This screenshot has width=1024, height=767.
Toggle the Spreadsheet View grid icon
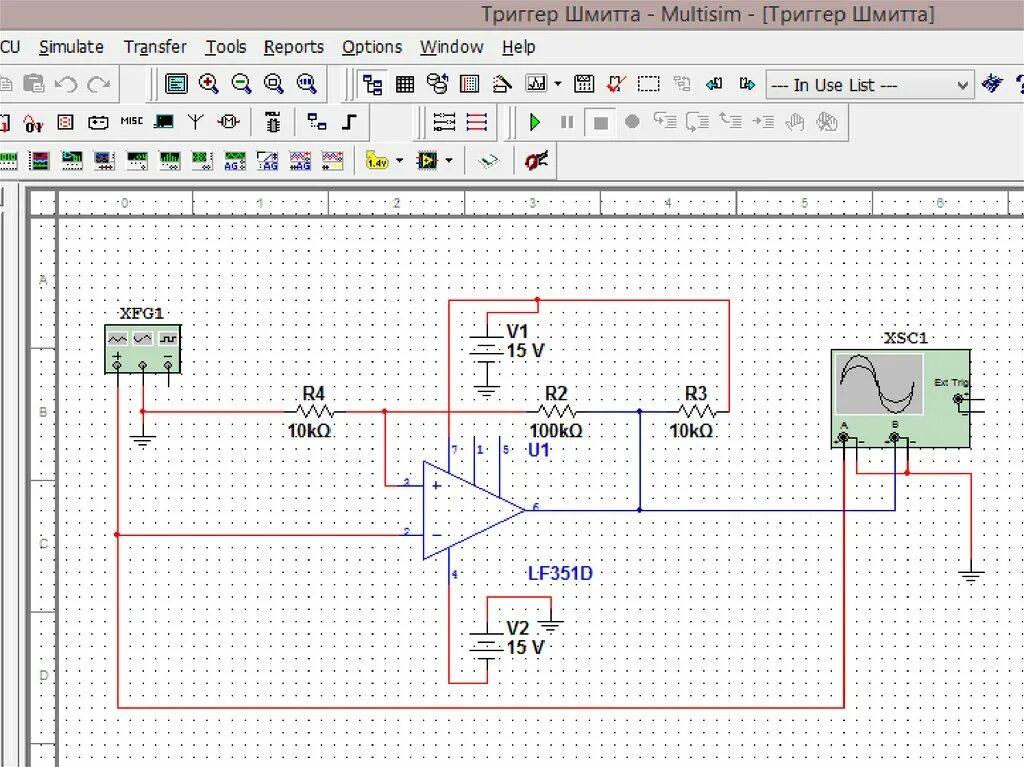(405, 84)
